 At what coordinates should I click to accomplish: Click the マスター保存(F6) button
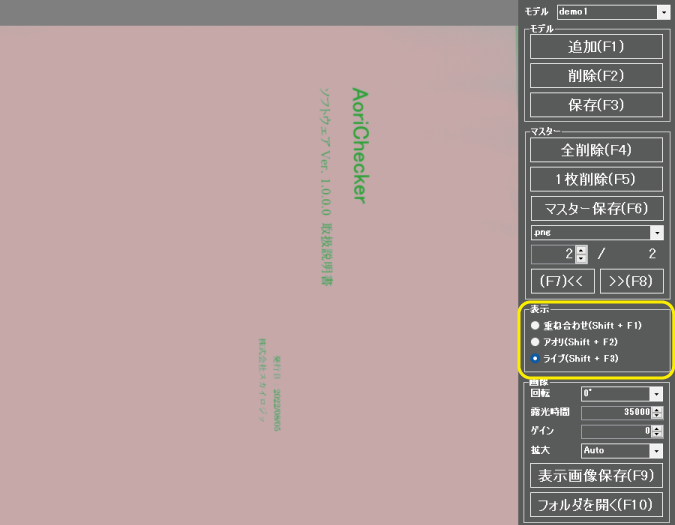[x=596, y=209]
